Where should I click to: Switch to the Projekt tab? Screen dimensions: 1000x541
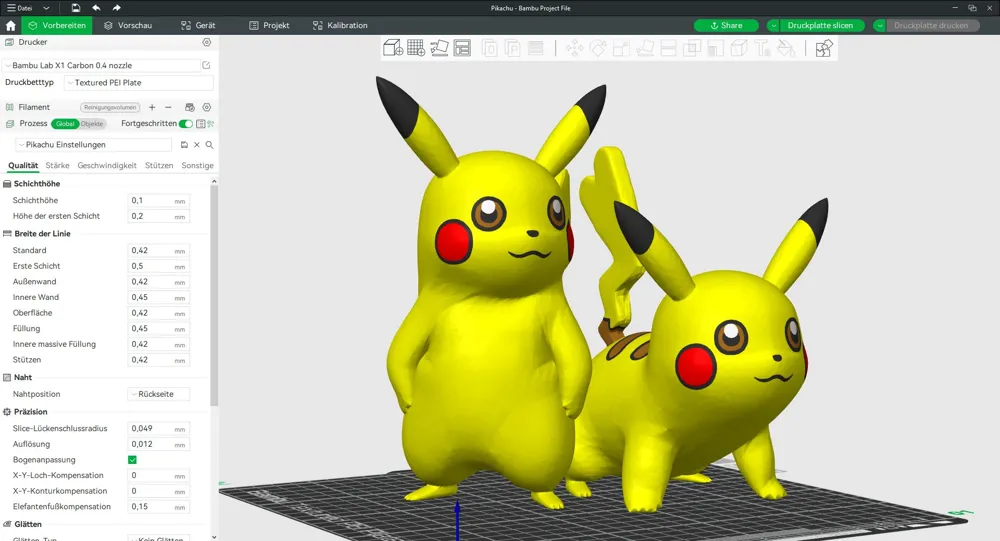point(269,26)
